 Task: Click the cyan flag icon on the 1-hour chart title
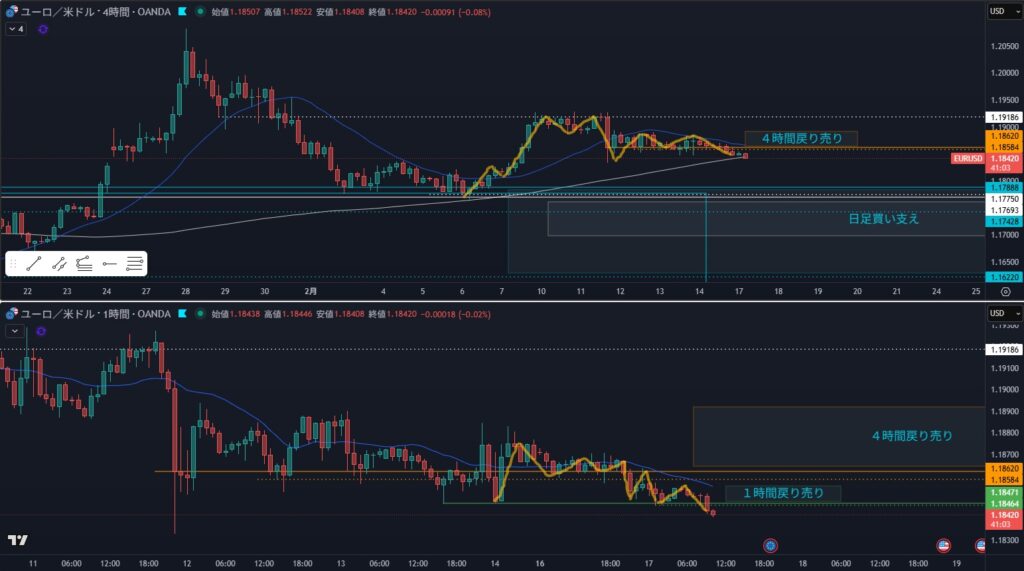click(x=181, y=314)
